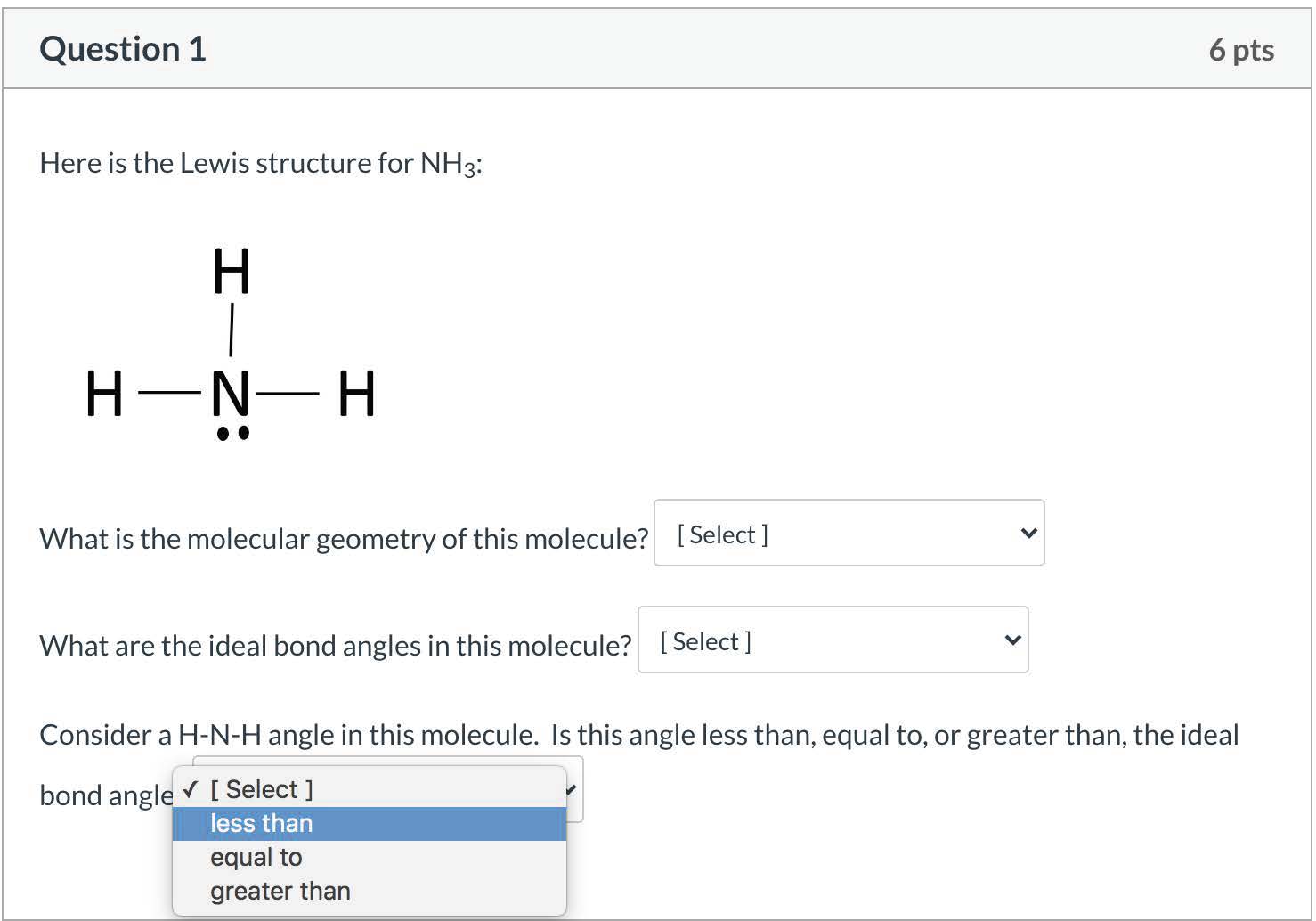Viewport: 1316px width, 921px height.
Task: Pick 'greater than' option in the list
Action: click(280, 892)
